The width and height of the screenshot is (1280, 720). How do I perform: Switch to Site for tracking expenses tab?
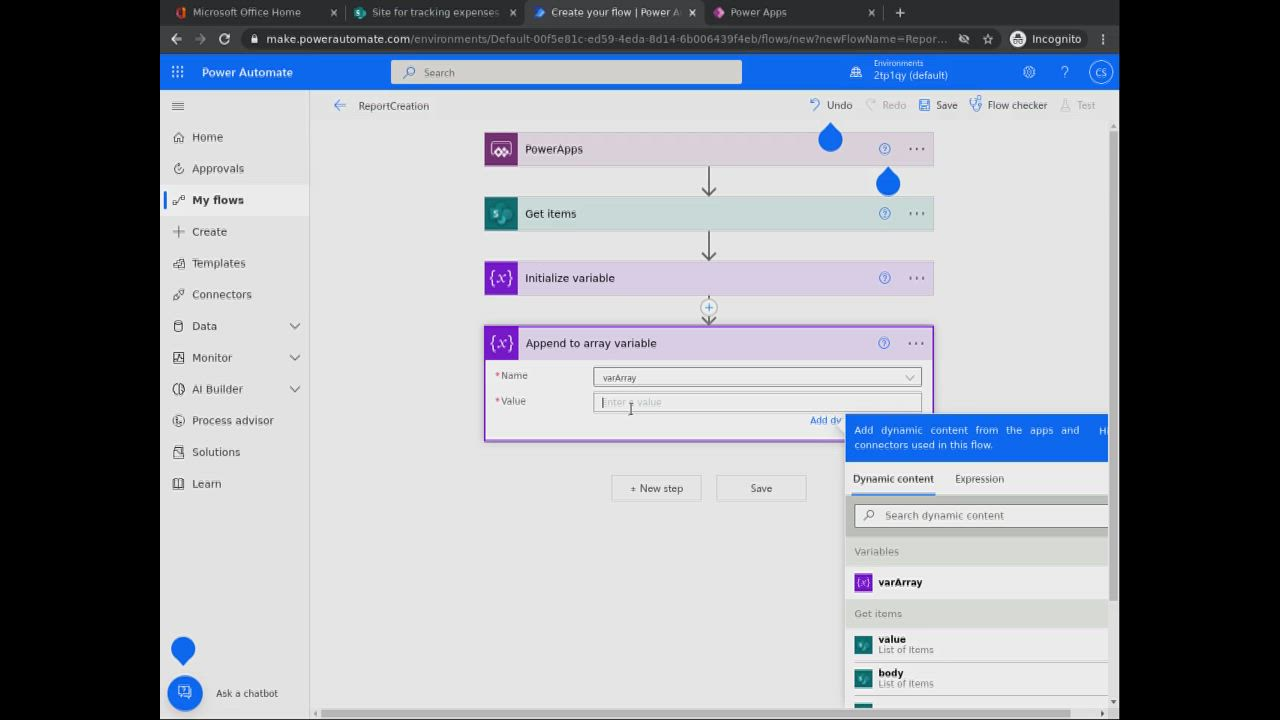tap(435, 12)
